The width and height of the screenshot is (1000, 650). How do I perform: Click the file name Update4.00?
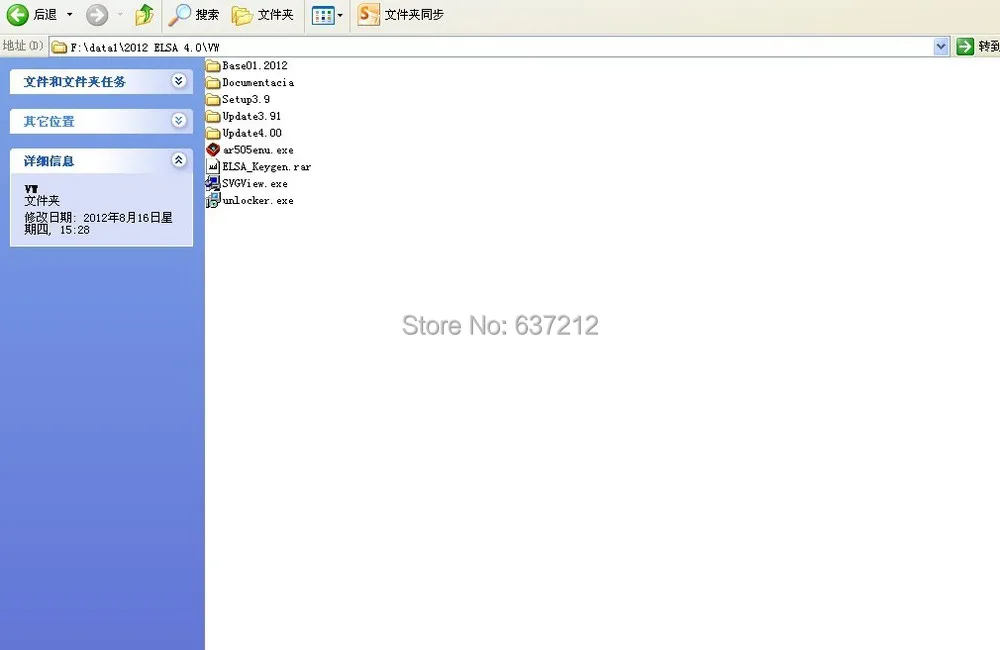[x=252, y=133]
